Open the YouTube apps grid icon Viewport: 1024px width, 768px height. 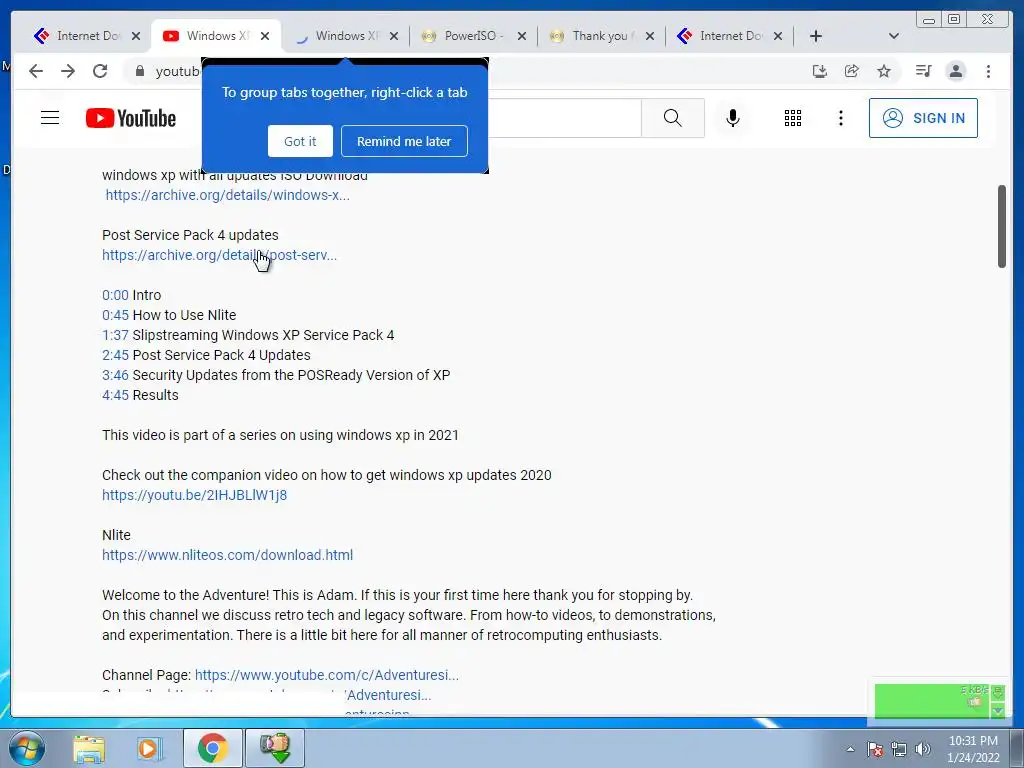click(793, 118)
